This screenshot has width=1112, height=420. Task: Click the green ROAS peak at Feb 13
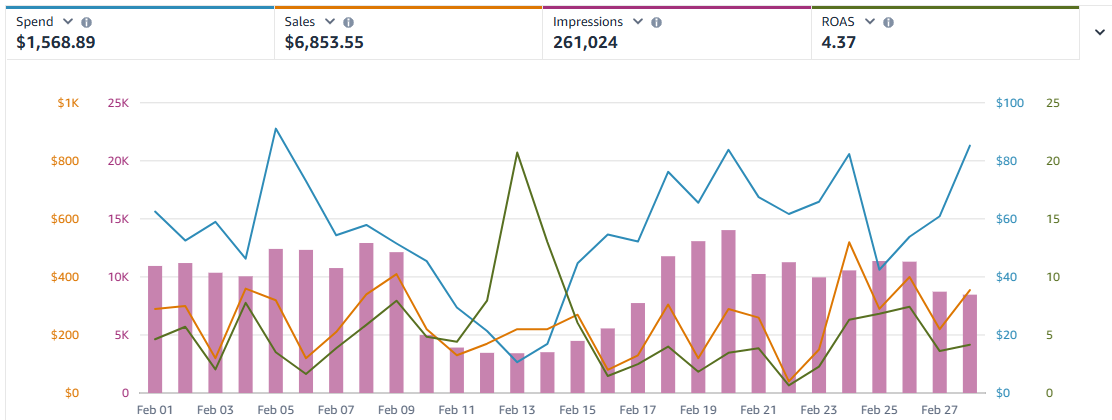517,153
